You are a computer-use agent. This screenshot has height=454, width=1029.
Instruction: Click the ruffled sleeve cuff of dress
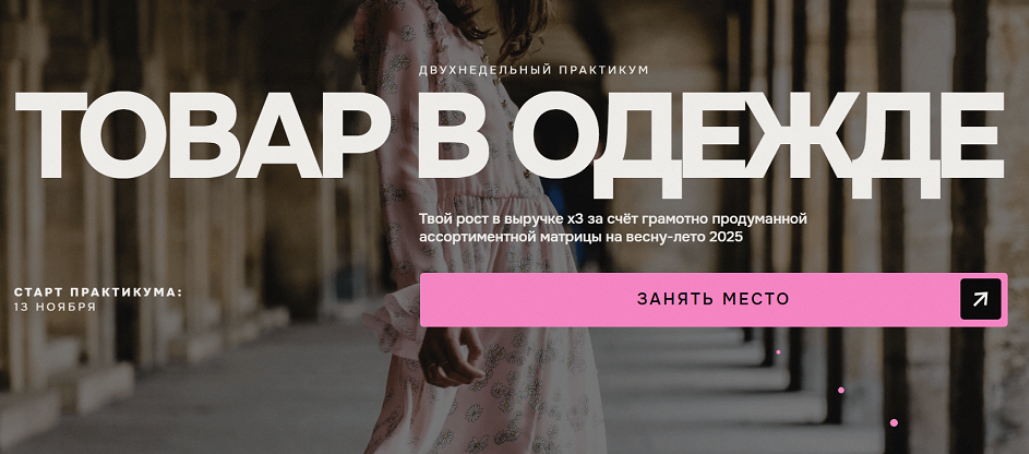click(x=394, y=321)
